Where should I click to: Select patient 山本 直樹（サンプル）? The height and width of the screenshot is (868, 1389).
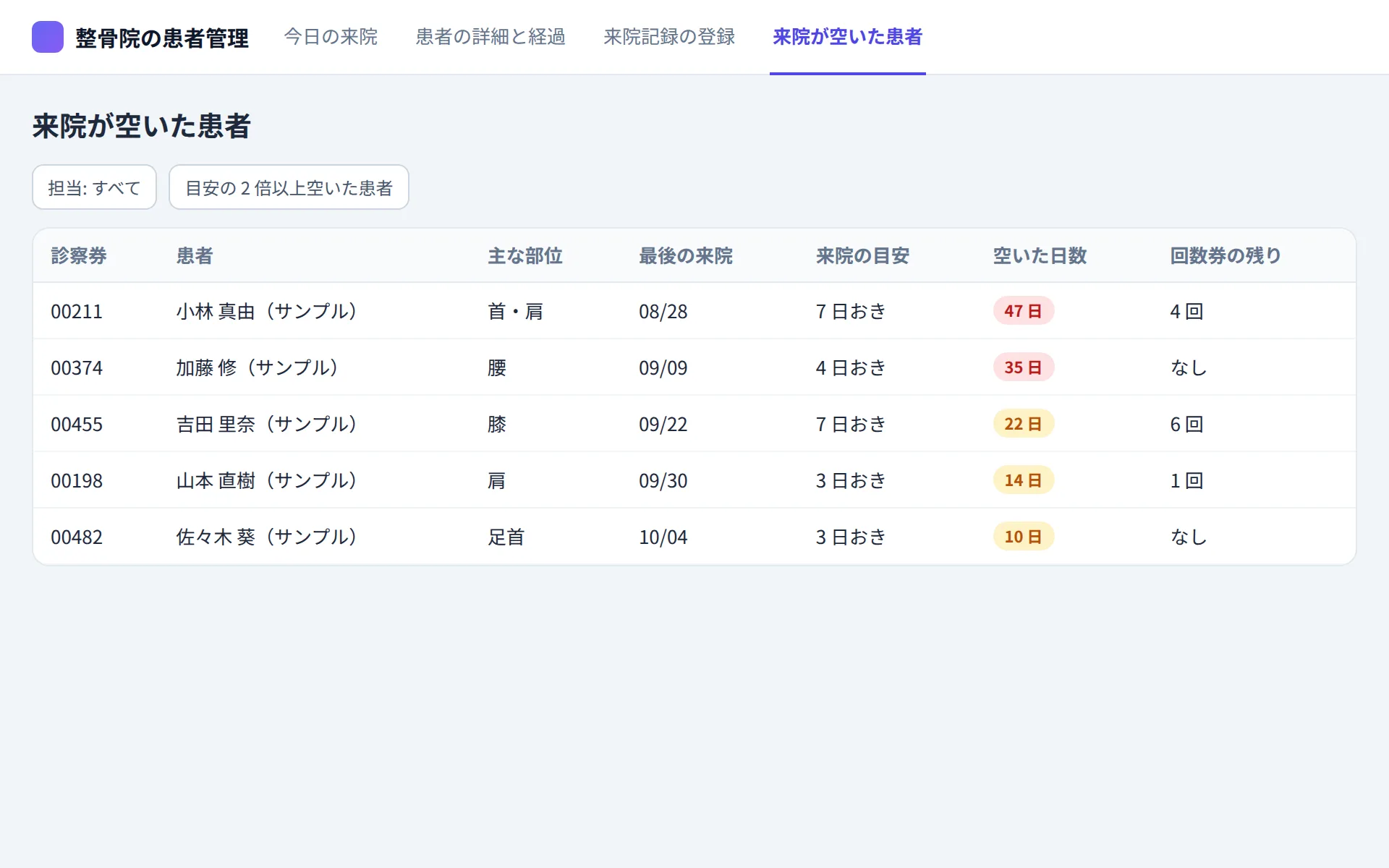[267, 480]
